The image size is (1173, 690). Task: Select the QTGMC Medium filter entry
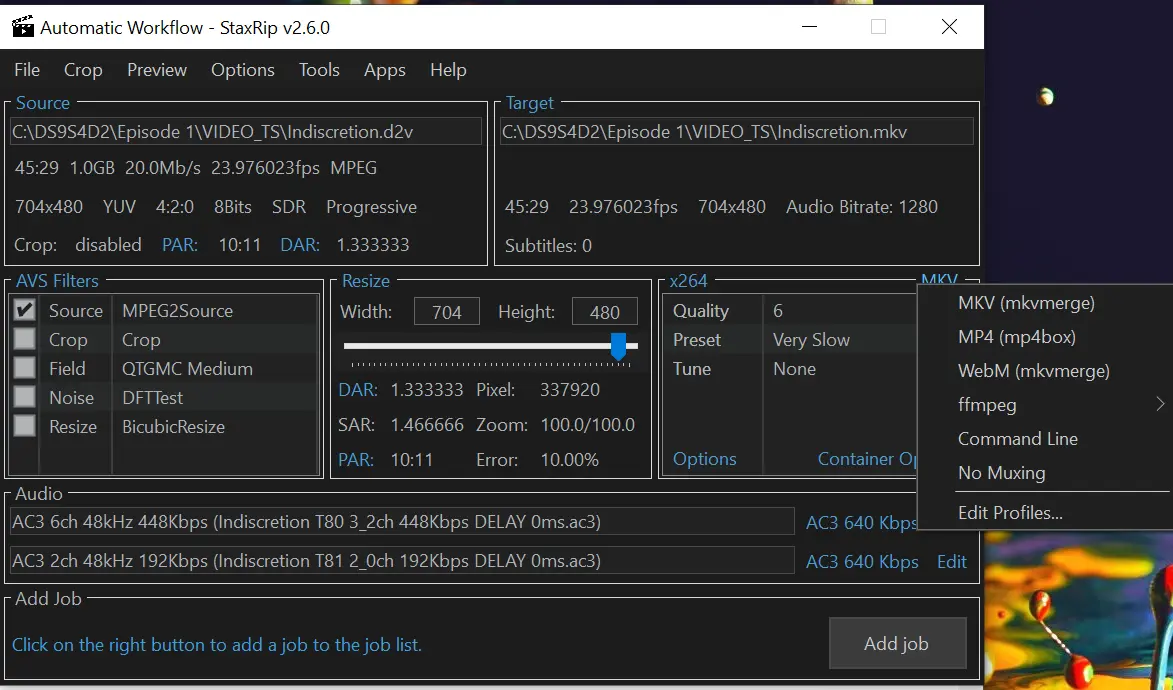point(187,369)
